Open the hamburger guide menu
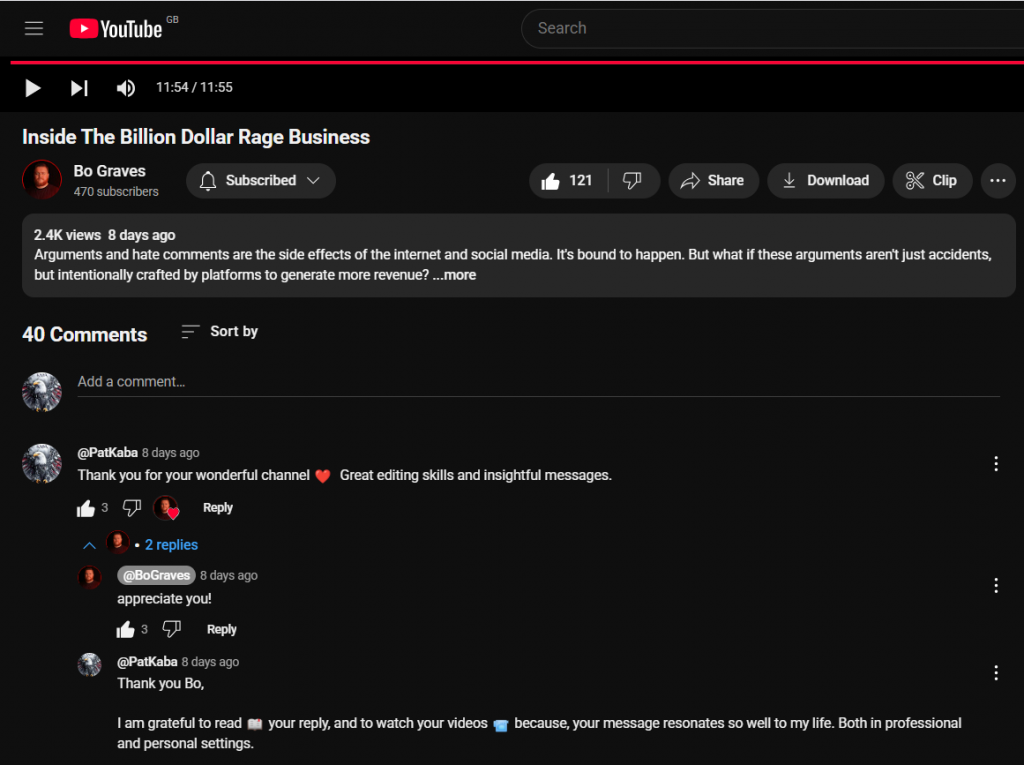1024x765 pixels. pyautogui.click(x=34, y=29)
